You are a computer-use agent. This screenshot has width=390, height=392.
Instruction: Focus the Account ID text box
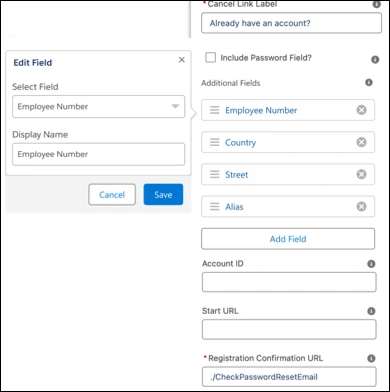289,282
